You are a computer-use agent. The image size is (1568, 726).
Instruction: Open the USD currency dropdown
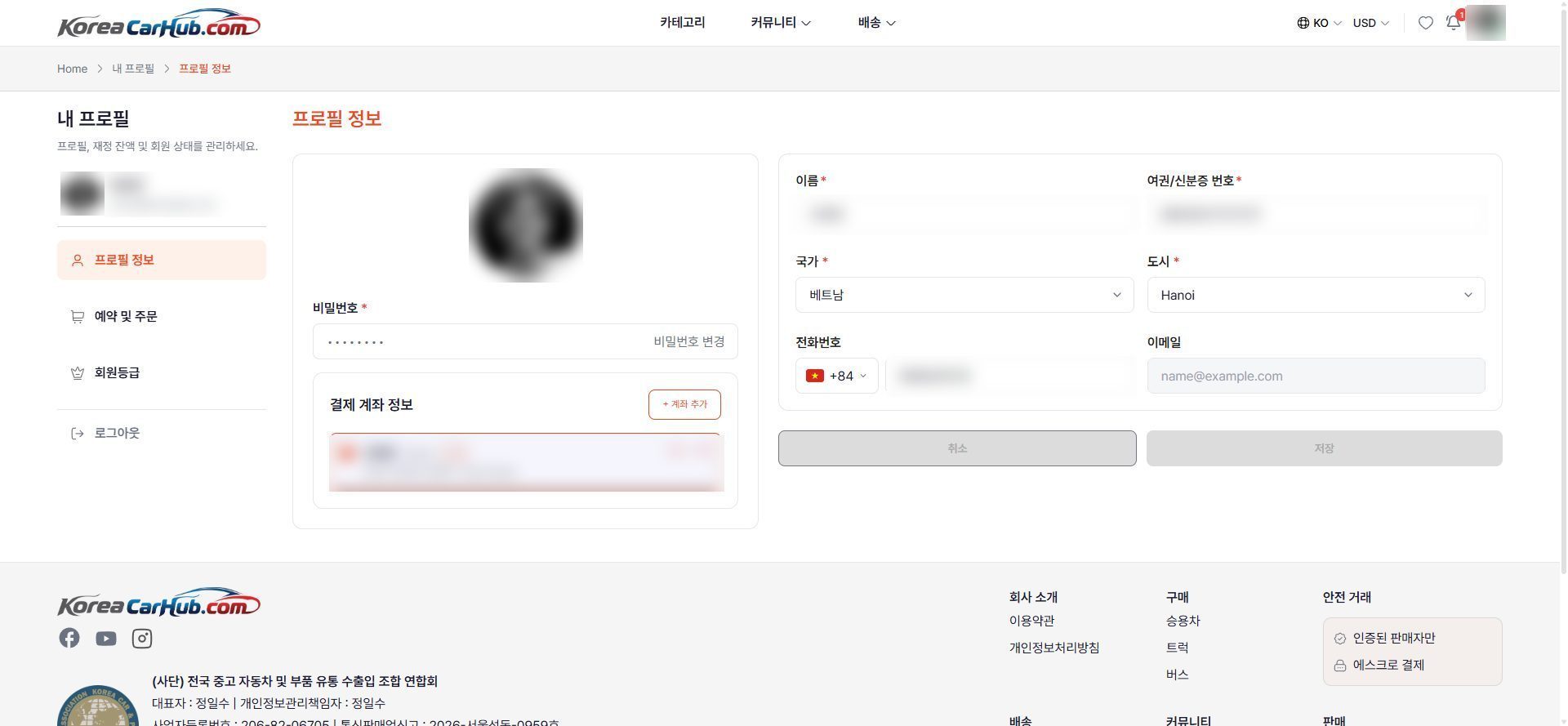point(1371,23)
